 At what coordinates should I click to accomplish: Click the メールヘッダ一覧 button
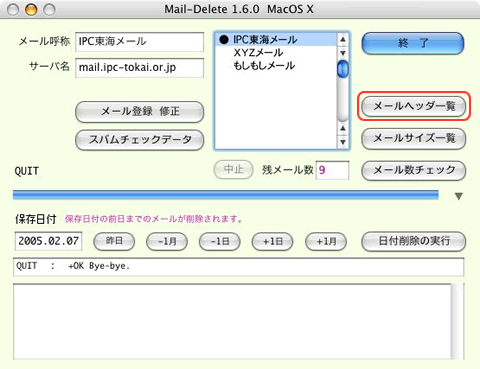click(414, 106)
